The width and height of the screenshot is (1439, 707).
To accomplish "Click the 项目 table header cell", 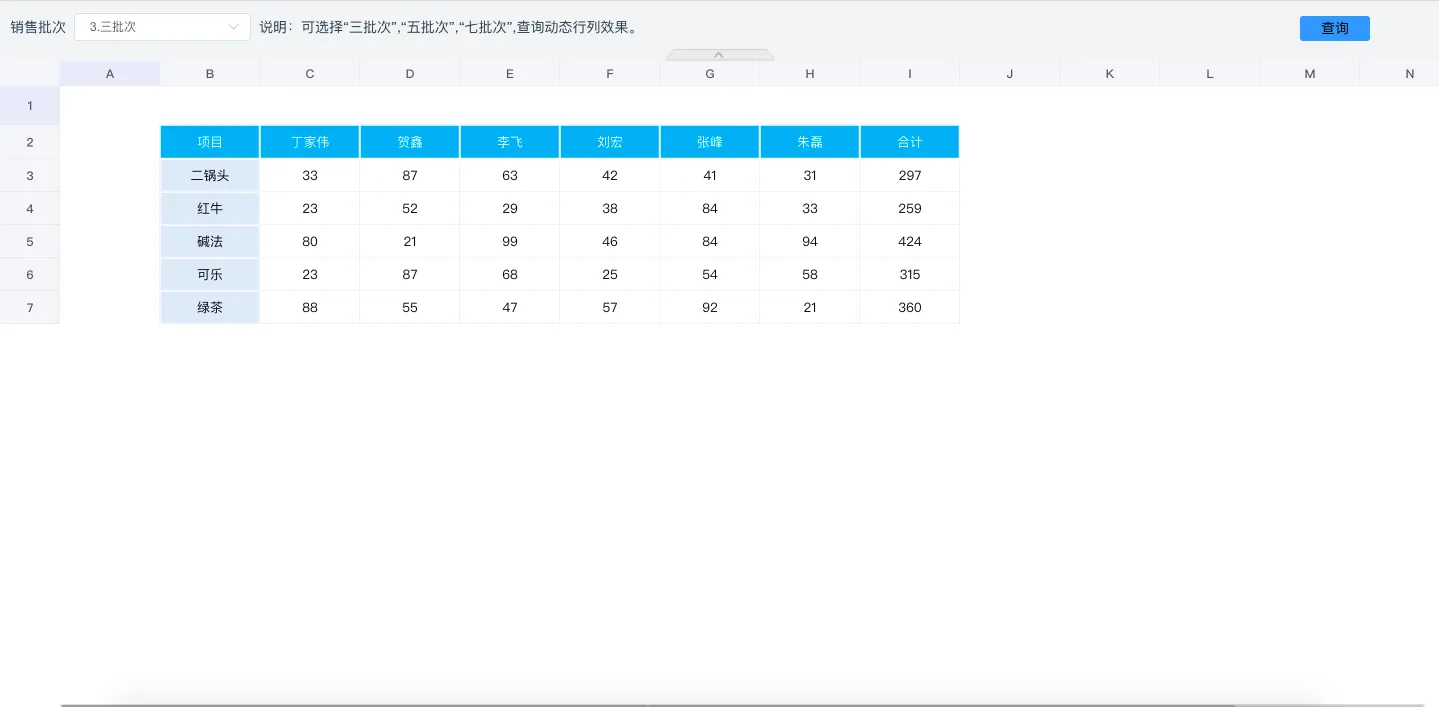I will [x=210, y=142].
